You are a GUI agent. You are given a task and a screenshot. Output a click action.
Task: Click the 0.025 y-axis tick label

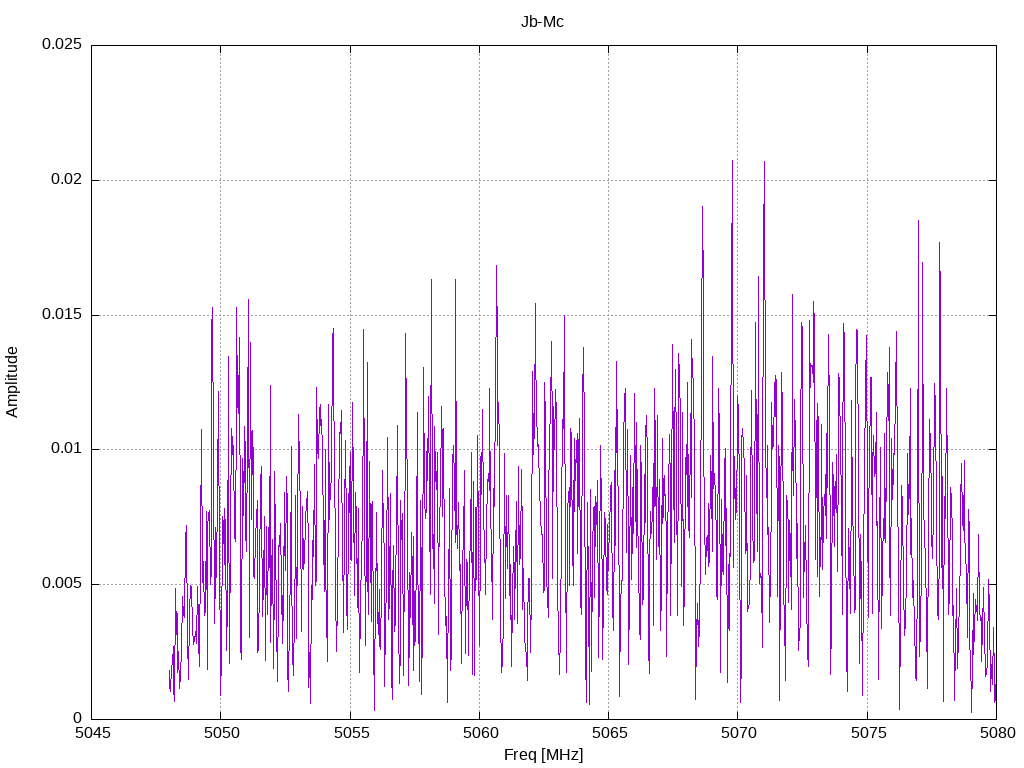(x=62, y=44)
